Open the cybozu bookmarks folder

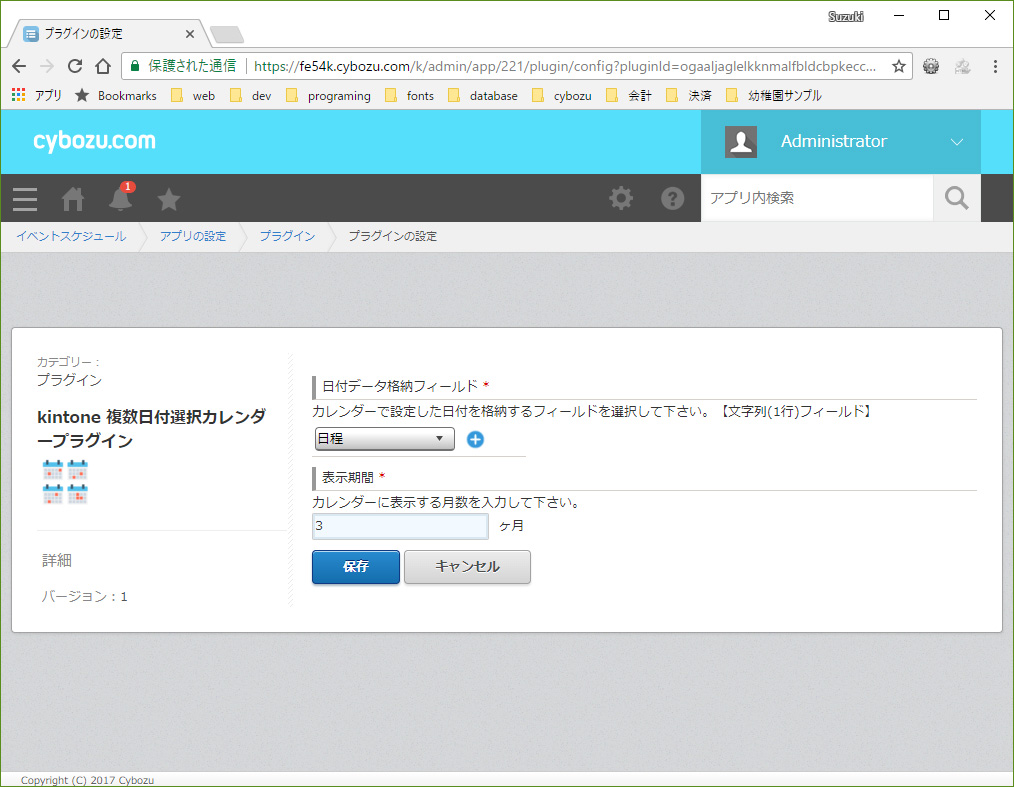(562, 96)
